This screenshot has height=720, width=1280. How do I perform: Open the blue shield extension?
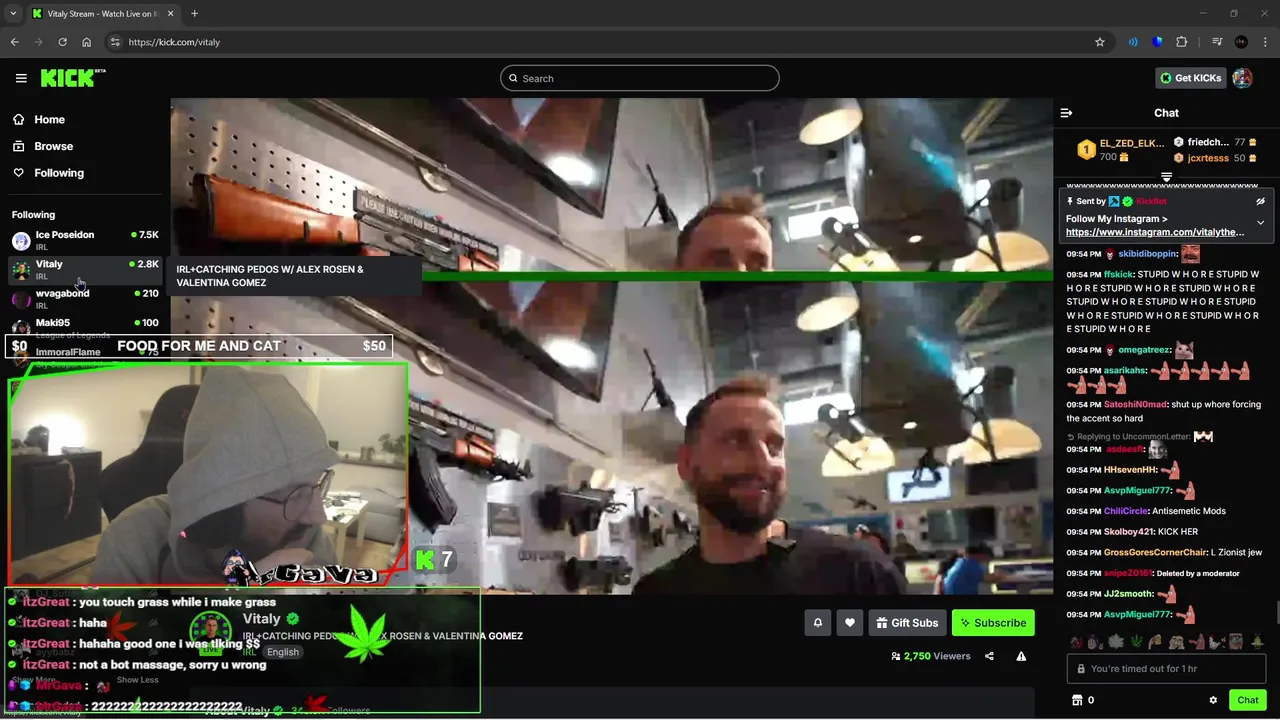point(1158,42)
